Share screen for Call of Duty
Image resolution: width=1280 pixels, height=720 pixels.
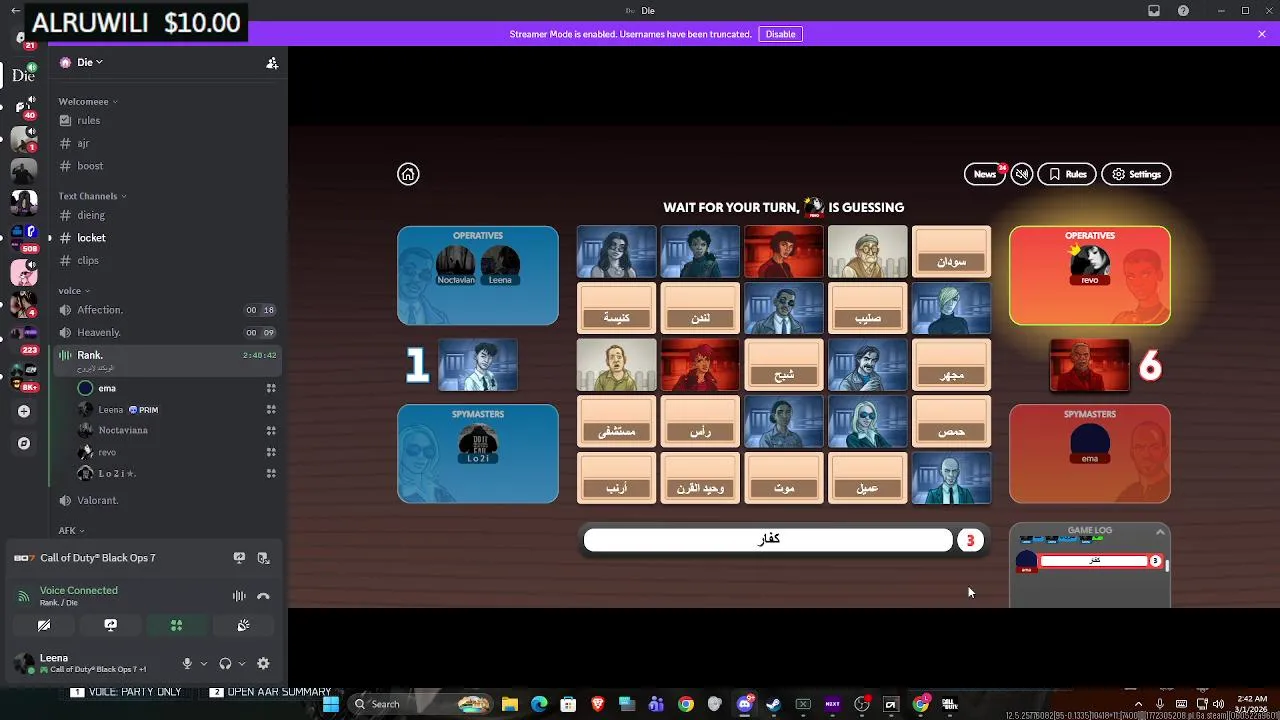point(239,558)
